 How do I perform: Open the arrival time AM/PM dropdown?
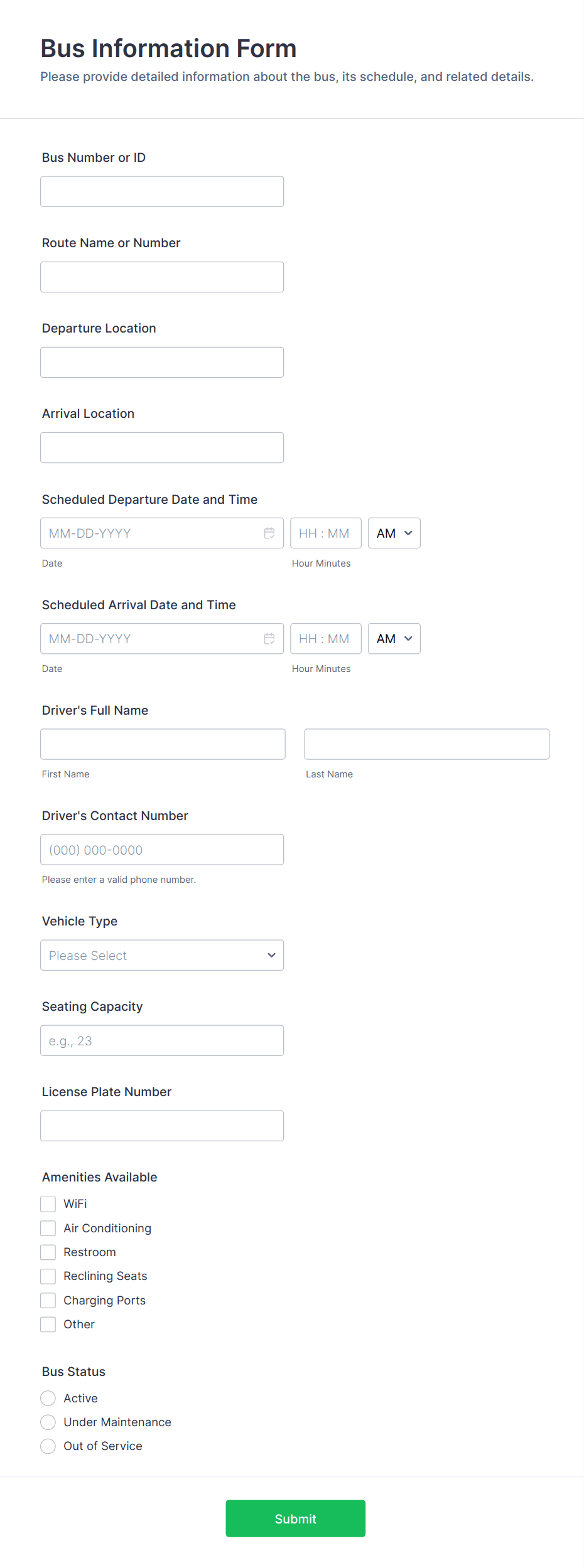coord(394,639)
